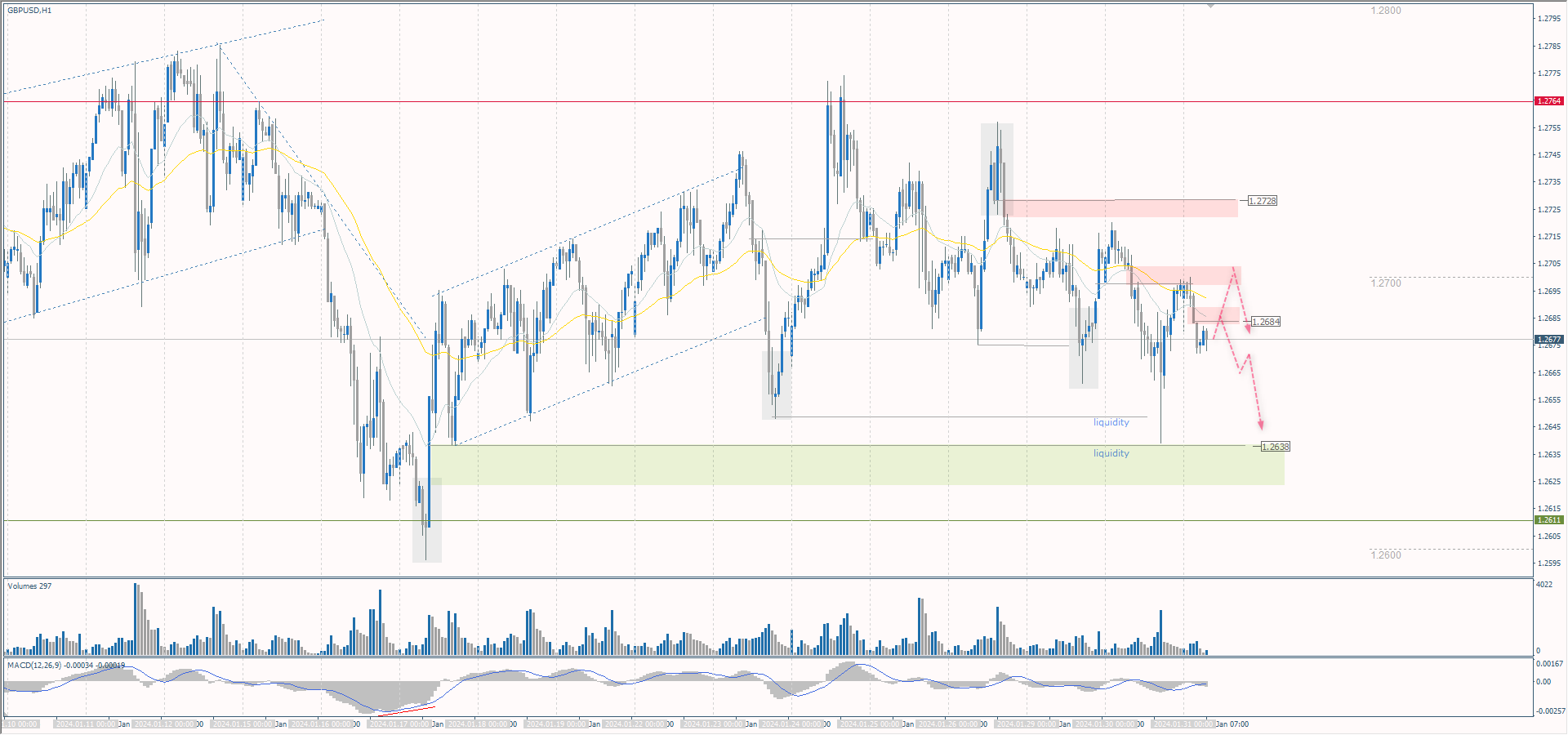1568x735 pixels.
Task: Select the red 1.2764 price axis tag
Action: [1549, 101]
